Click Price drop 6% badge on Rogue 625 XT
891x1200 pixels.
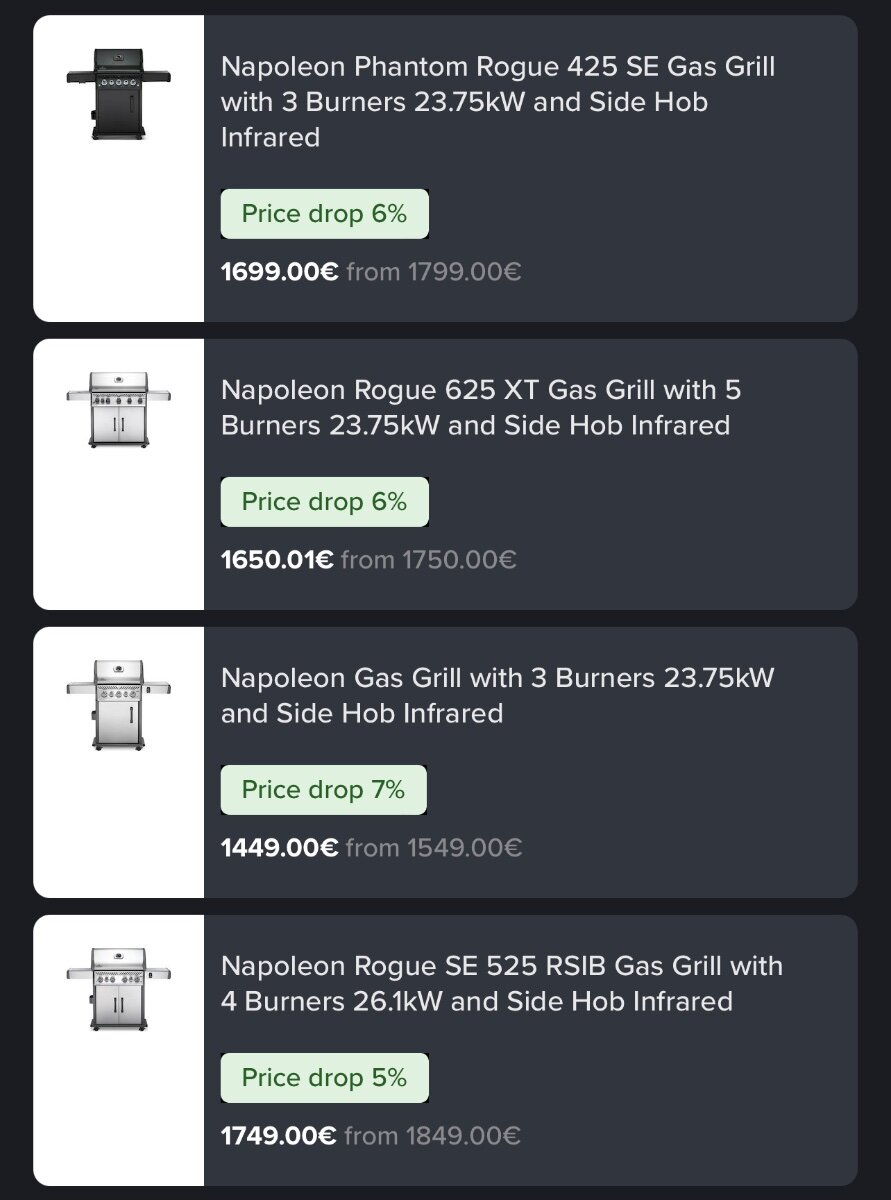coord(325,502)
